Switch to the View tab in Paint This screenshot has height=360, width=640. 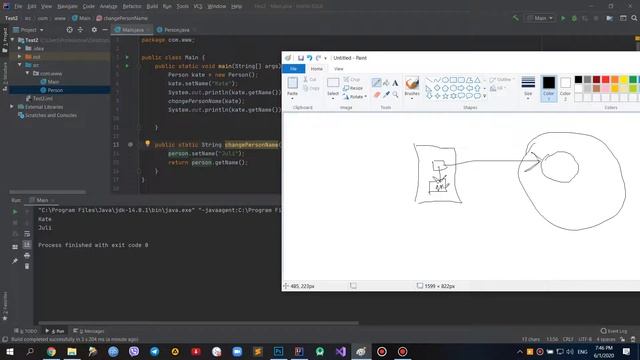click(x=338, y=69)
